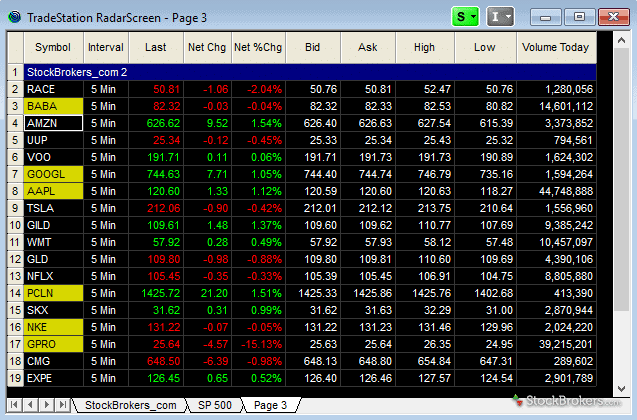Click the Net %Chg column header
637x420 pixels.
click(x=257, y=47)
